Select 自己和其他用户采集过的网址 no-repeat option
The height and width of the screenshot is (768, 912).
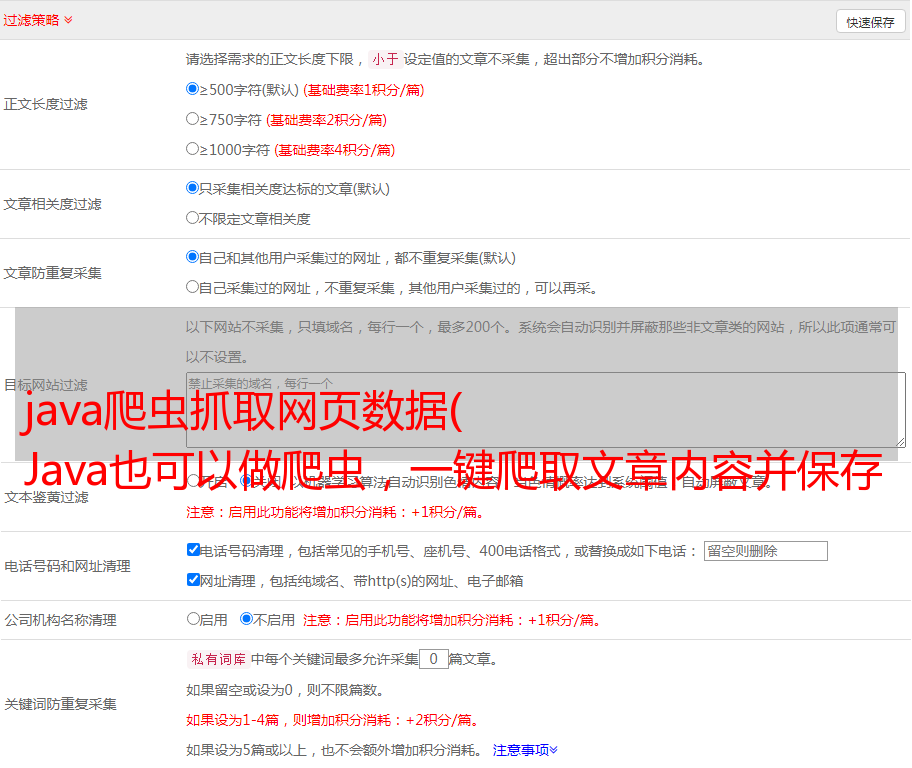pos(193,257)
